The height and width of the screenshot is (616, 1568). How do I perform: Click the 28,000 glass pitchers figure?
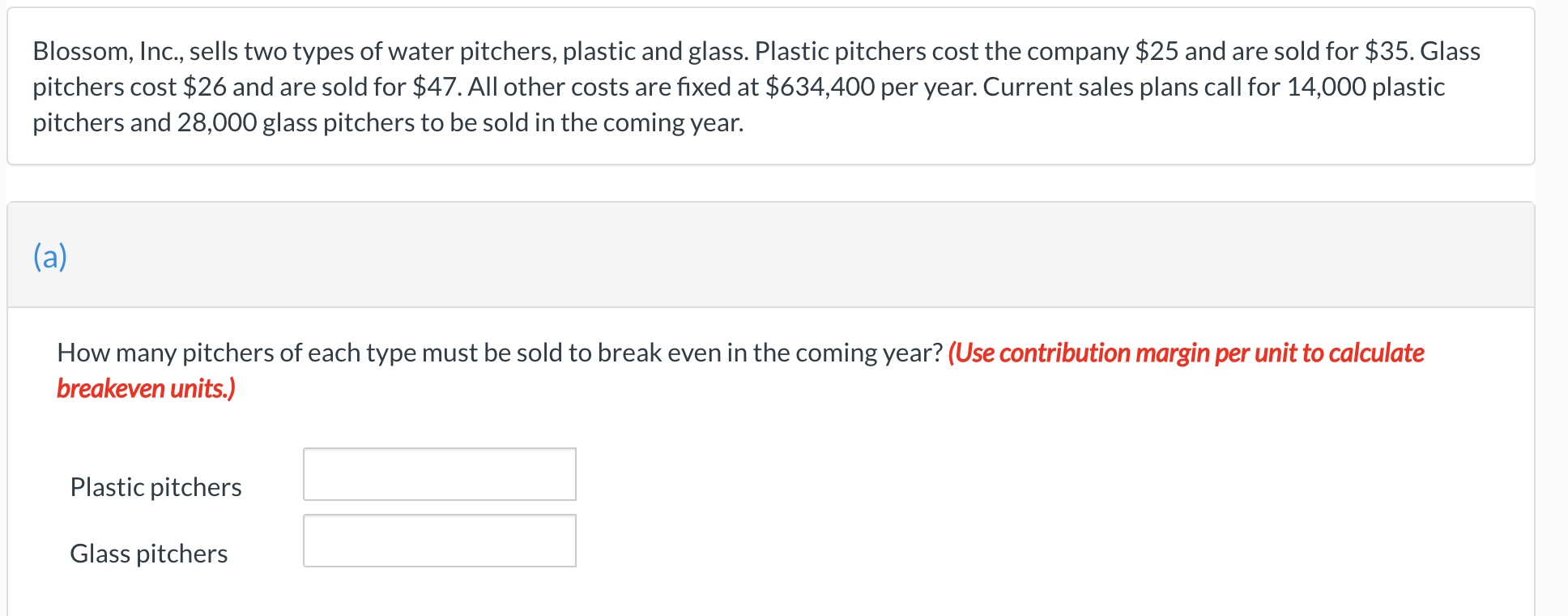[219, 123]
